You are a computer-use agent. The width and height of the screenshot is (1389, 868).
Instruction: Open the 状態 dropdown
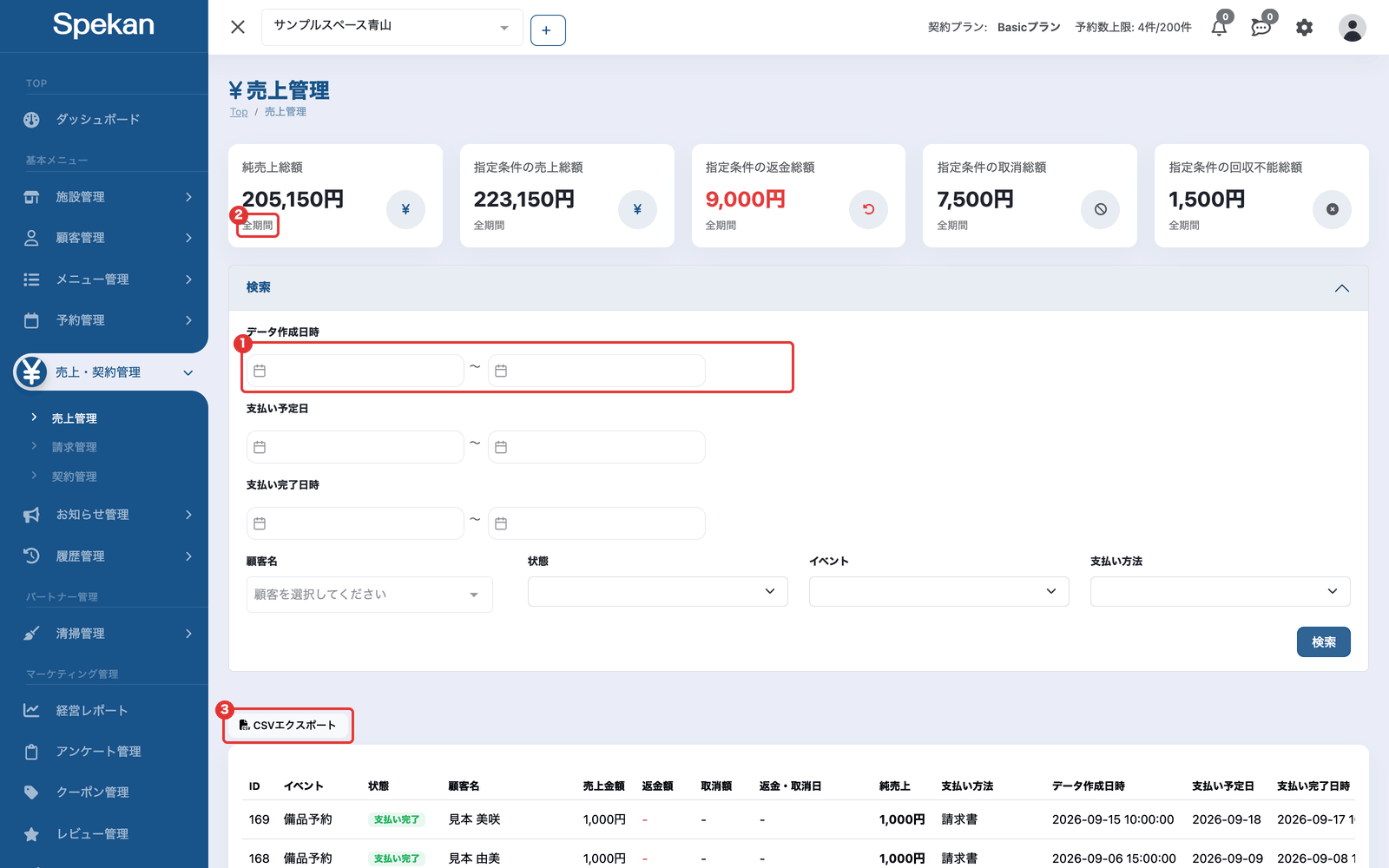point(657,591)
